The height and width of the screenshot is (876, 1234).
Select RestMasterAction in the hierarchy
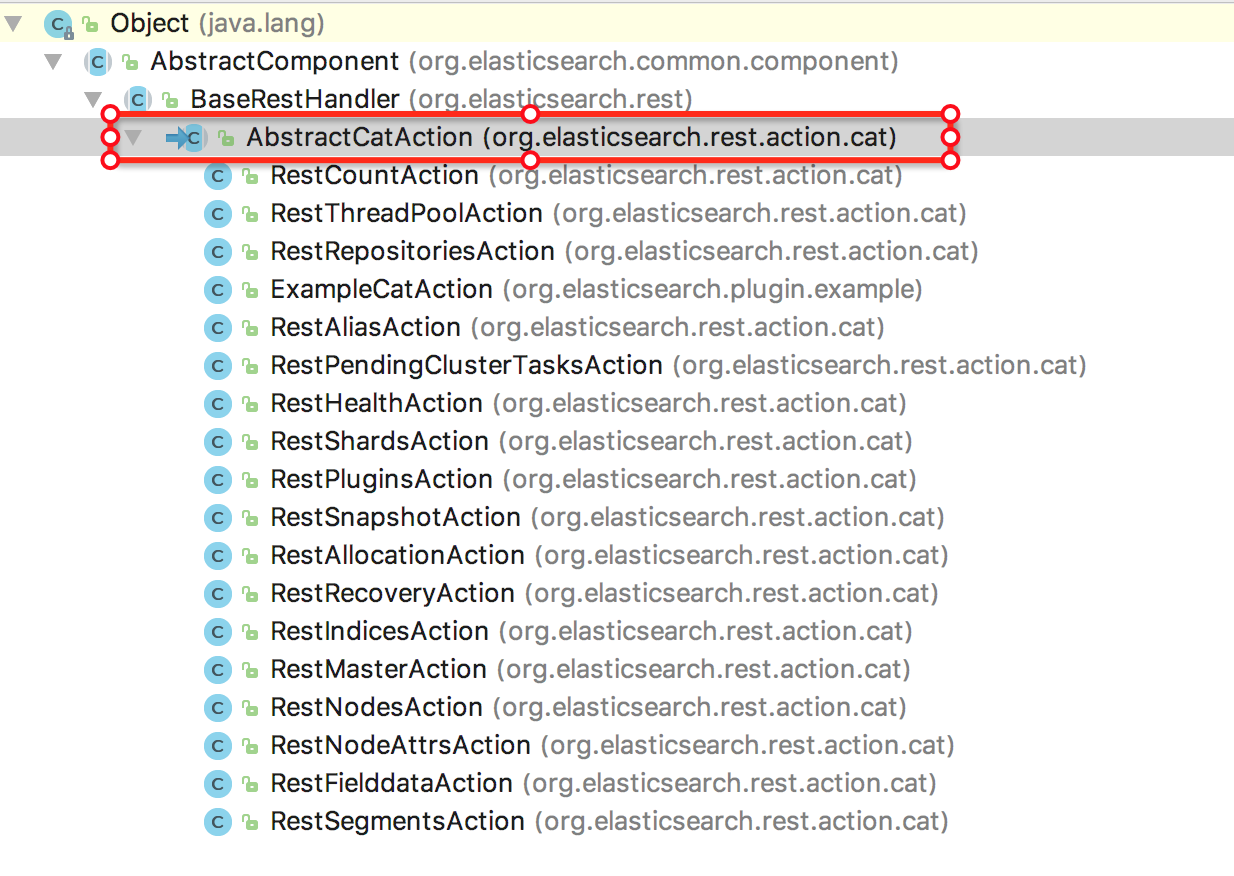tap(590, 670)
